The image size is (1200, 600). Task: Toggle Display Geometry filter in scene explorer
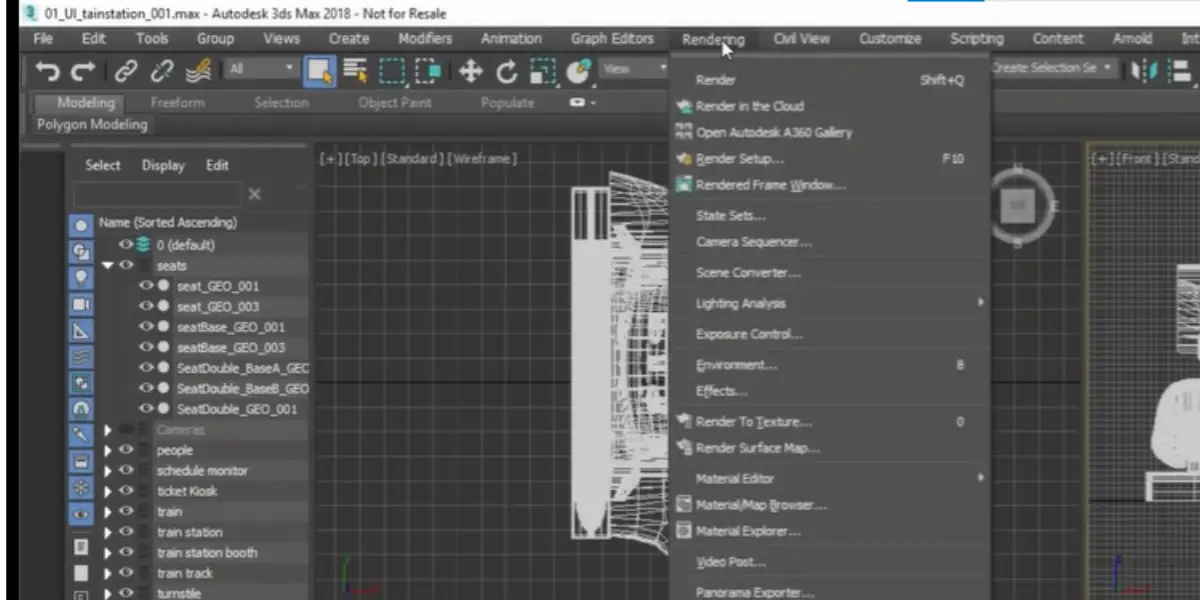click(81, 226)
